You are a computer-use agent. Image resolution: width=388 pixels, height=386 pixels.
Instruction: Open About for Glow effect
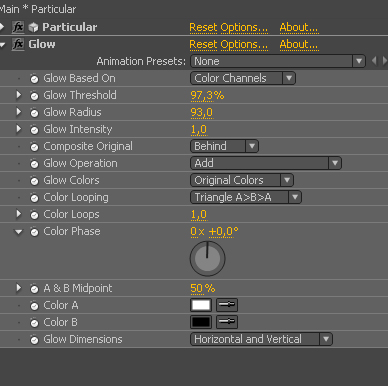(x=299, y=44)
